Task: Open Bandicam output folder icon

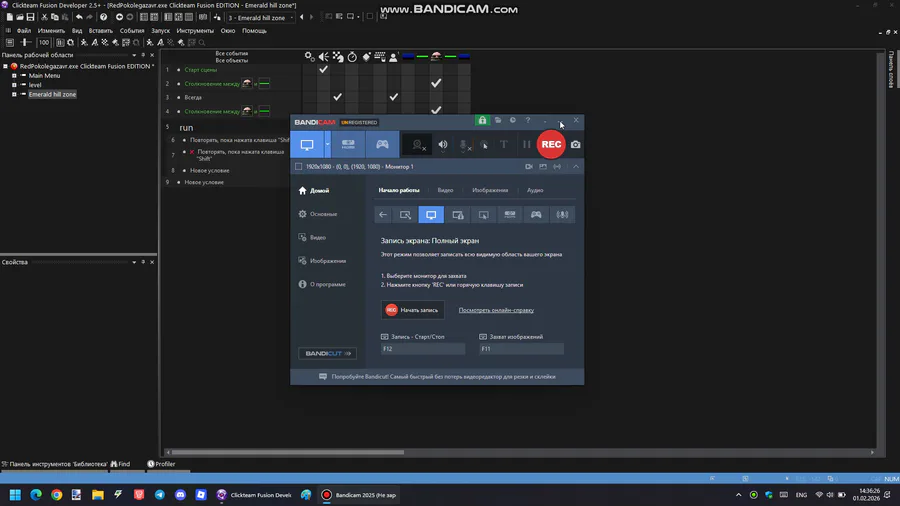Action: click(x=498, y=120)
